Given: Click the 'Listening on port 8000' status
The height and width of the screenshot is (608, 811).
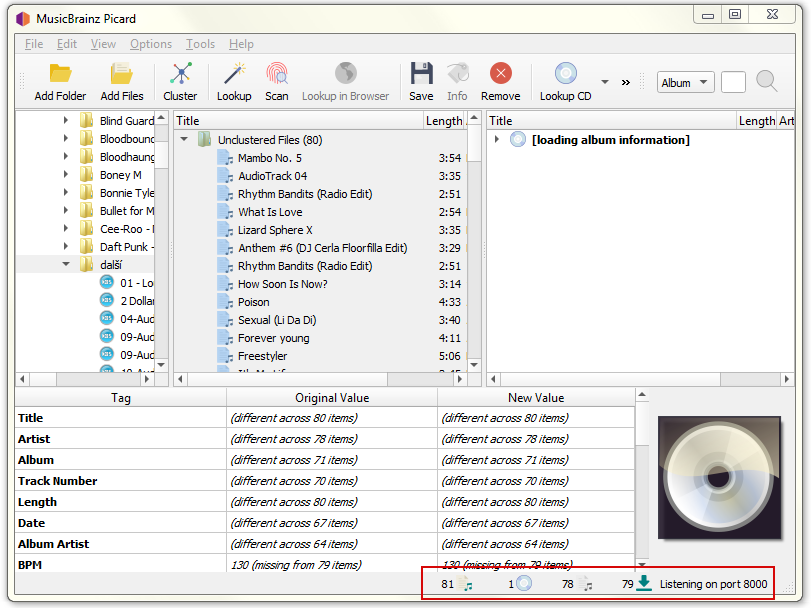Looking at the screenshot, I should [713, 584].
